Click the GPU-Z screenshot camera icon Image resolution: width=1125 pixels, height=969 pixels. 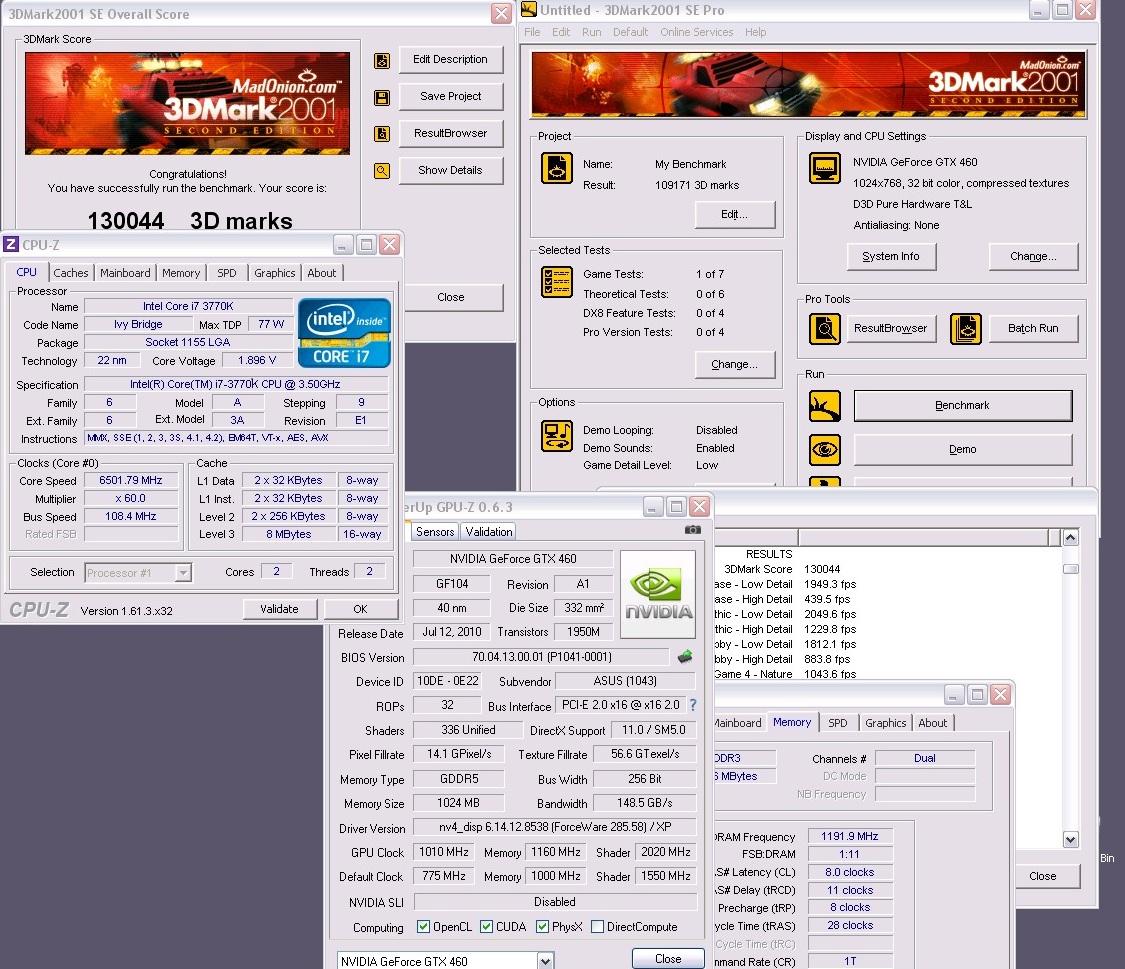tap(692, 530)
